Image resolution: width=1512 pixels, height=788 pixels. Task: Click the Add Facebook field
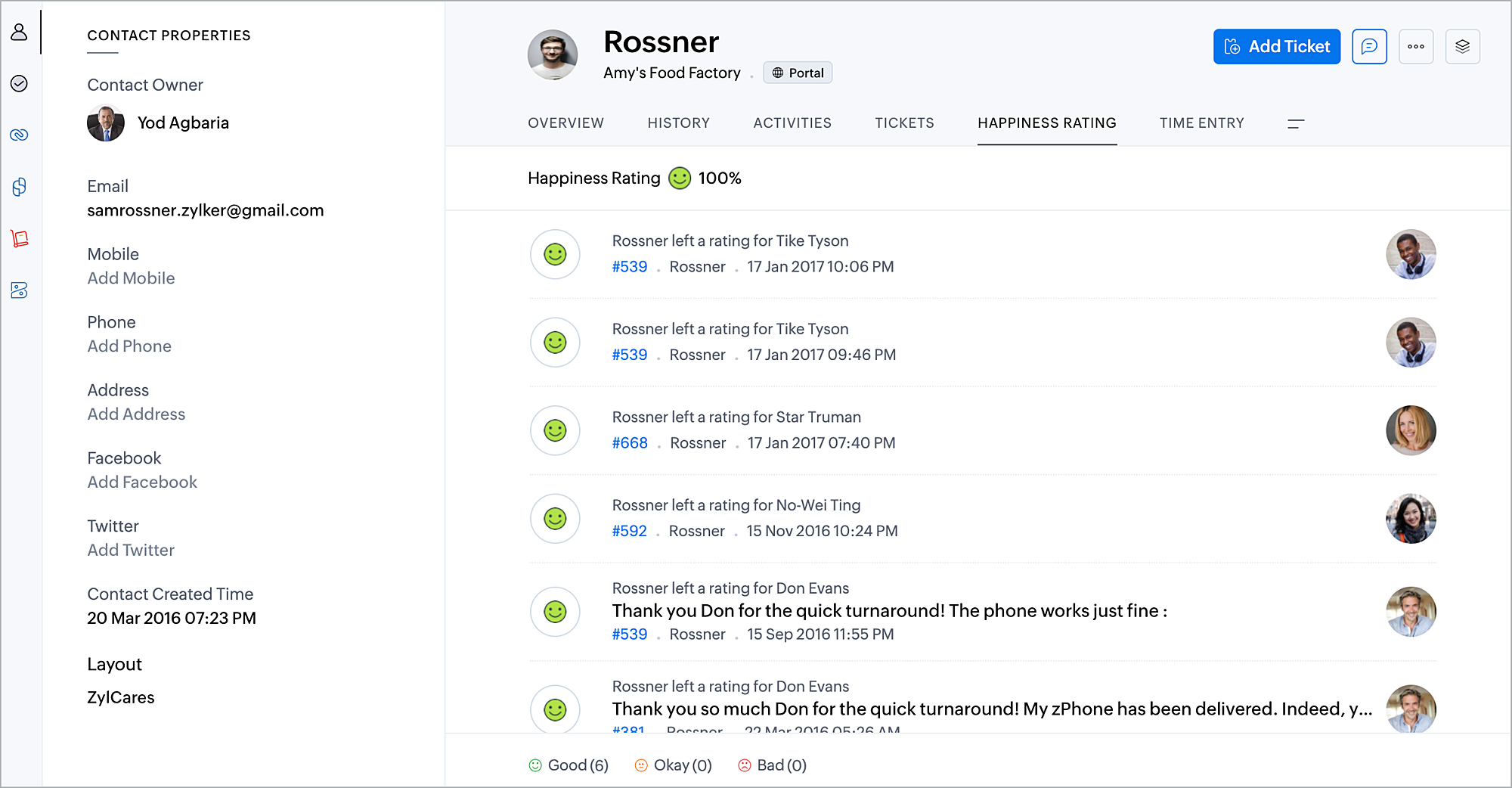tap(142, 482)
